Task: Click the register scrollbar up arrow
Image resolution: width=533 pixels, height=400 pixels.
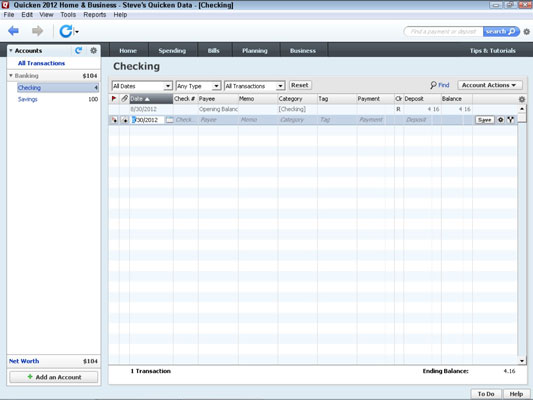Action: pyautogui.click(x=522, y=109)
